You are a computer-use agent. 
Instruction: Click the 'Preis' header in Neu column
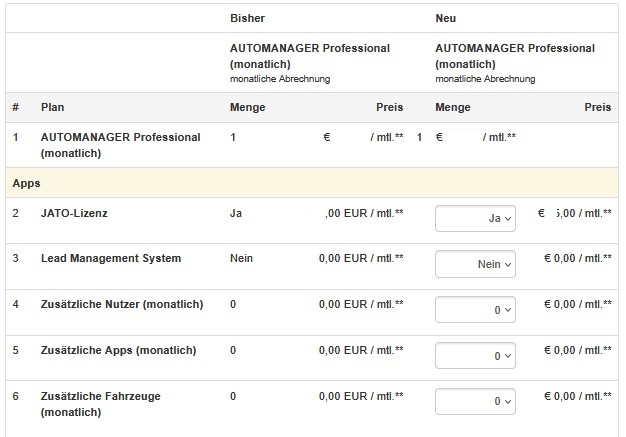tap(597, 107)
